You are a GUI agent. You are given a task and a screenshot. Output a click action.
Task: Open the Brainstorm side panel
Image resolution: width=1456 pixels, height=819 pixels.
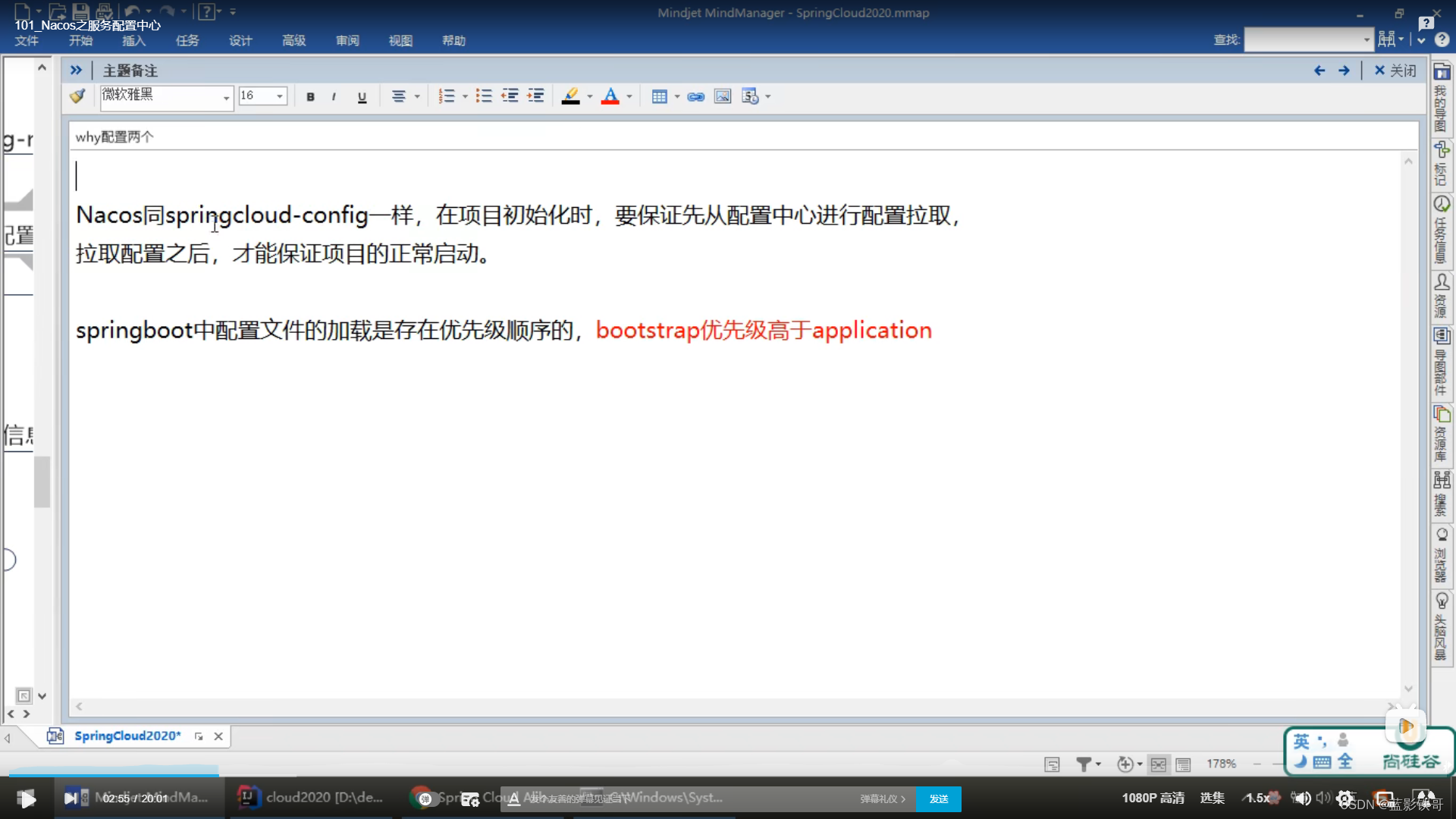pos(1442,626)
